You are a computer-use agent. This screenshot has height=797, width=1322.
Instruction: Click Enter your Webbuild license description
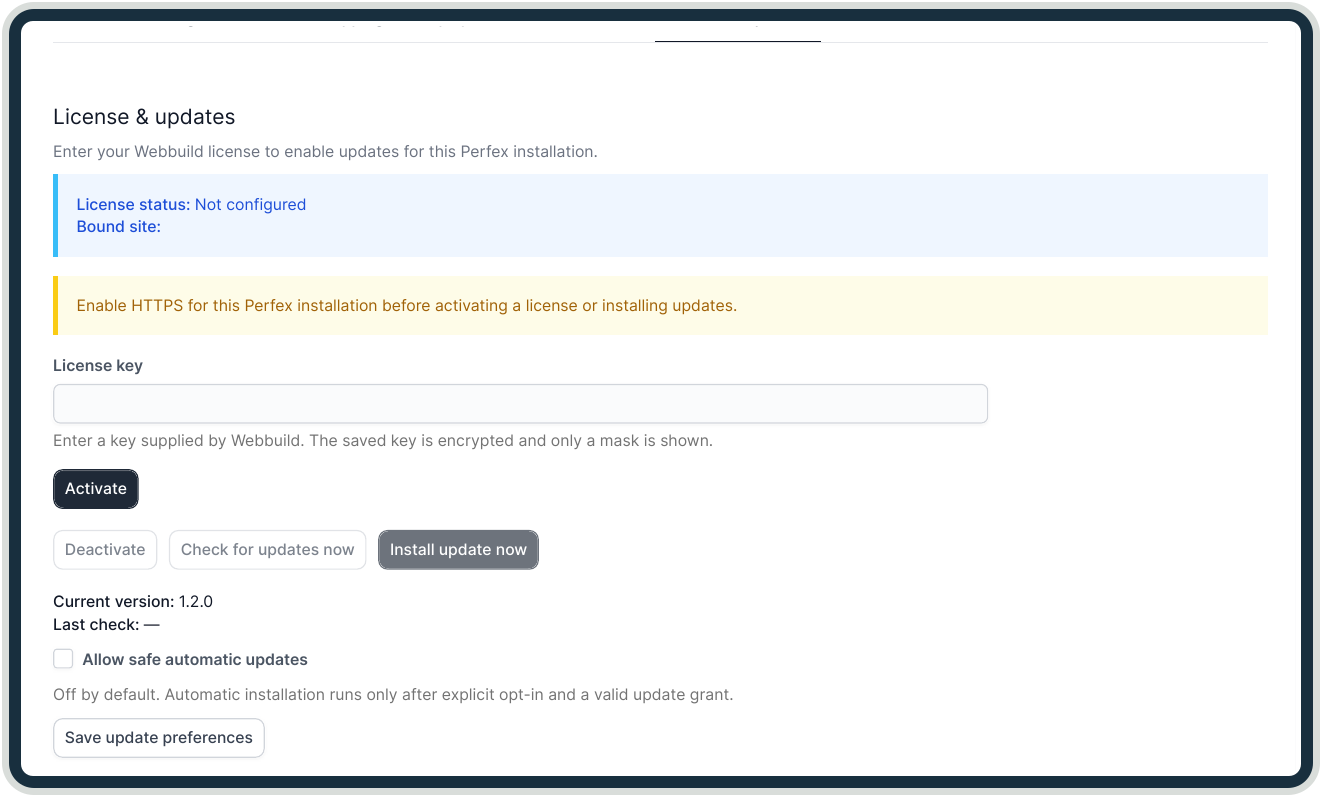pyautogui.click(x=325, y=153)
